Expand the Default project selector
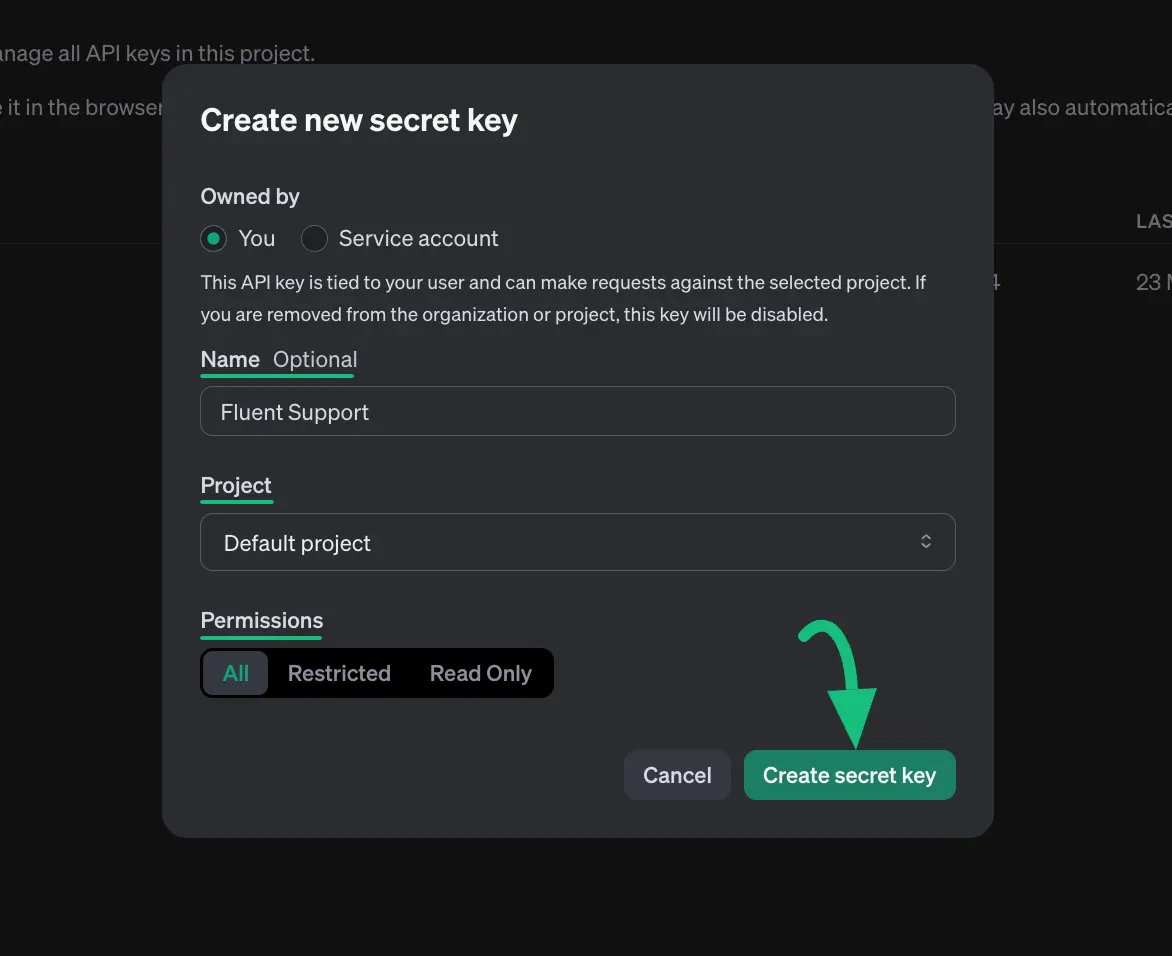Screen dimensions: 1172x956 (577, 541)
